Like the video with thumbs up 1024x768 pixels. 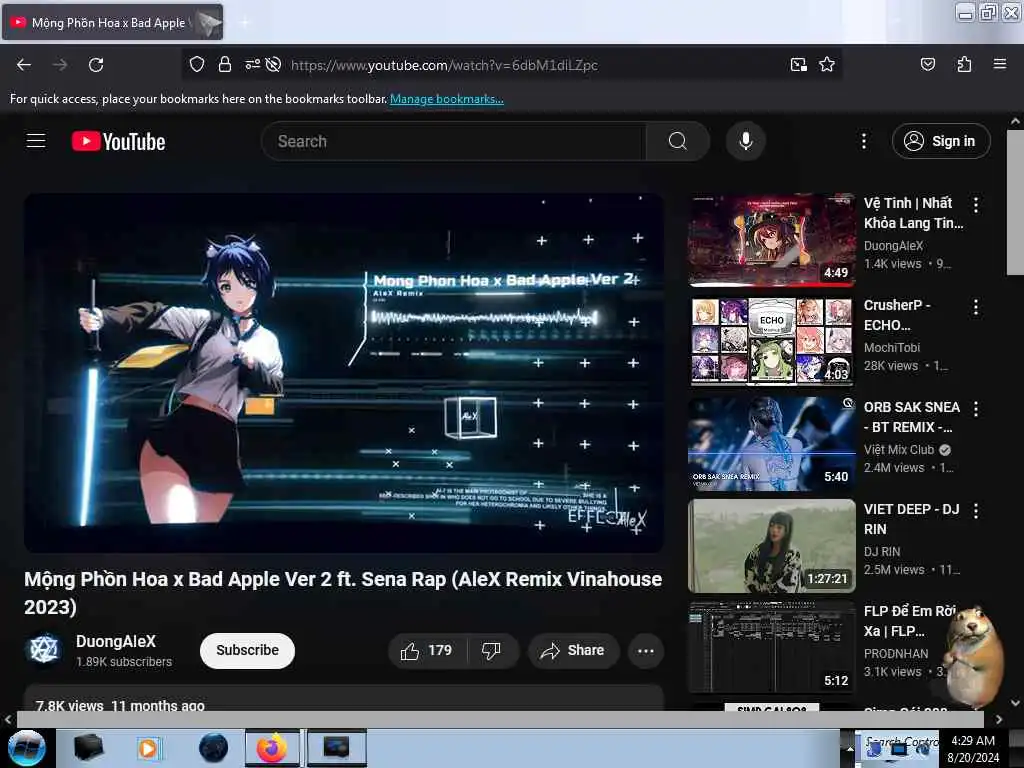click(x=427, y=650)
